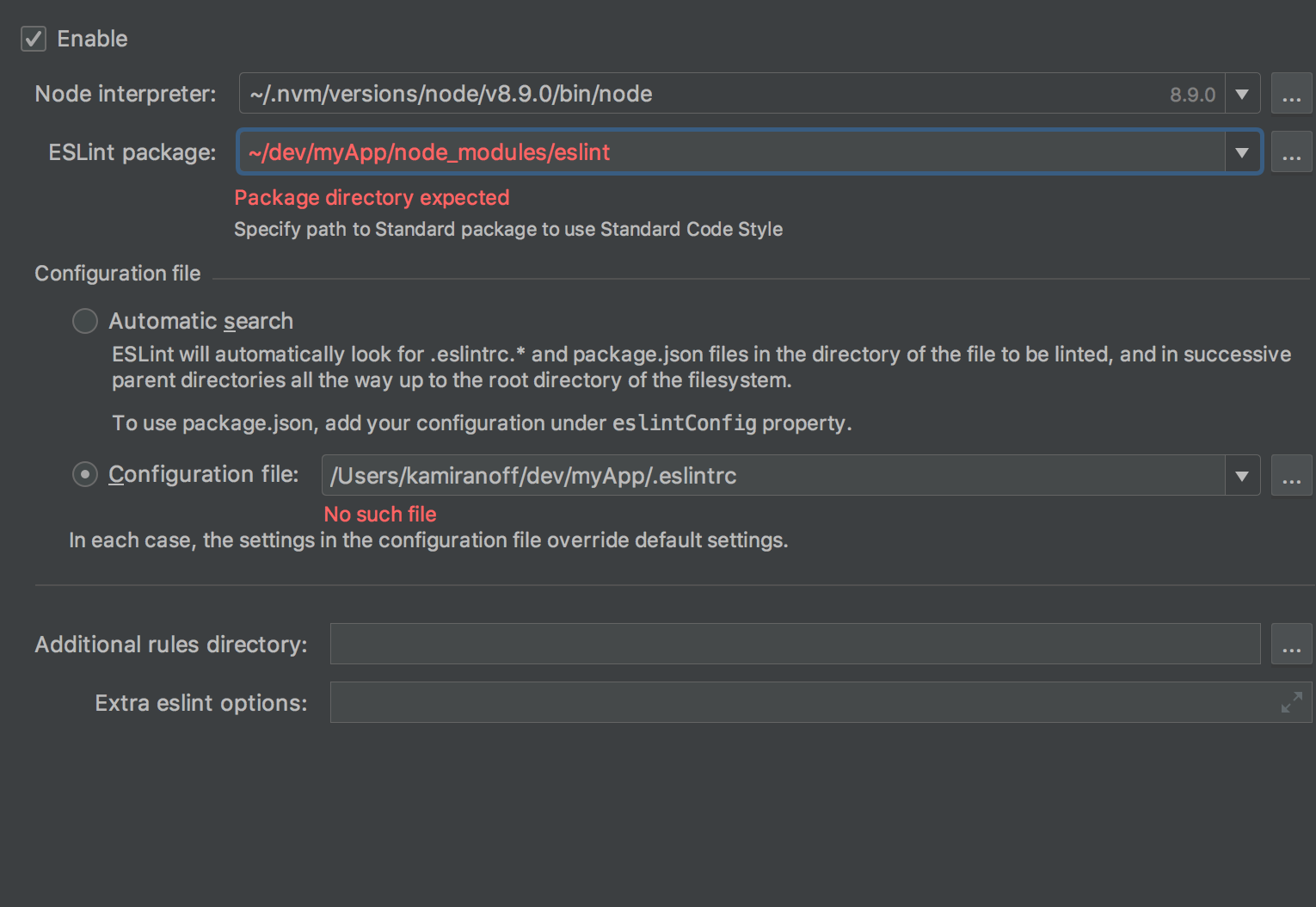This screenshot has height=907, width=1316.
Task: Click the 'ESLint package:' label
Action: point(132,152)
